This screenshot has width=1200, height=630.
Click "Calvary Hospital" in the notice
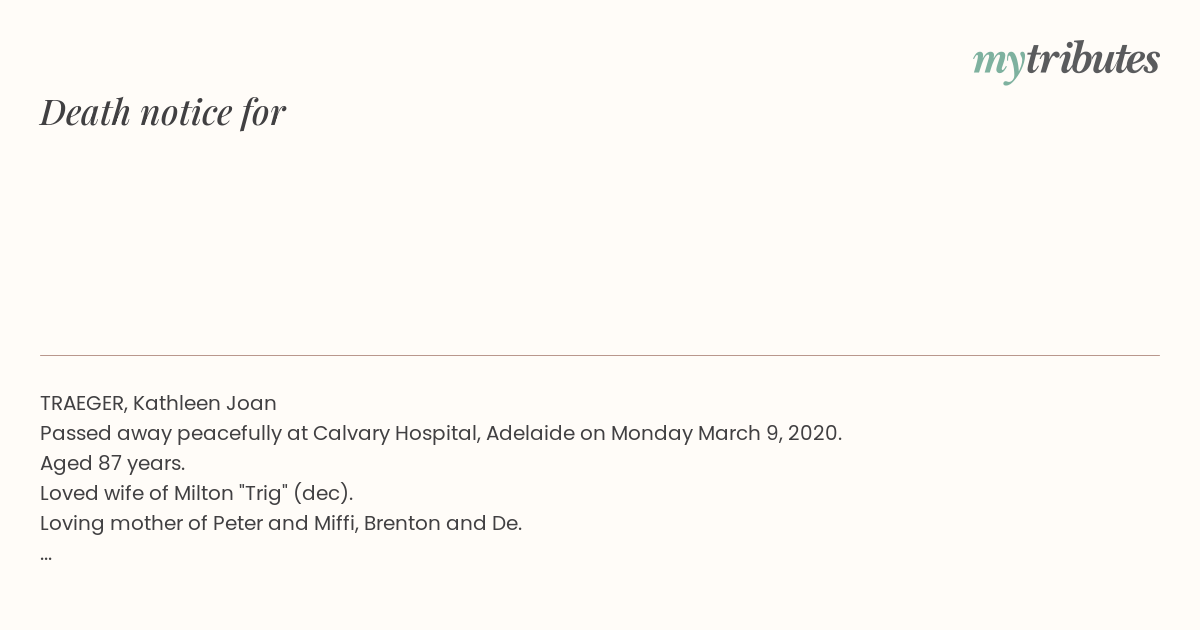[x=396, y=433]
